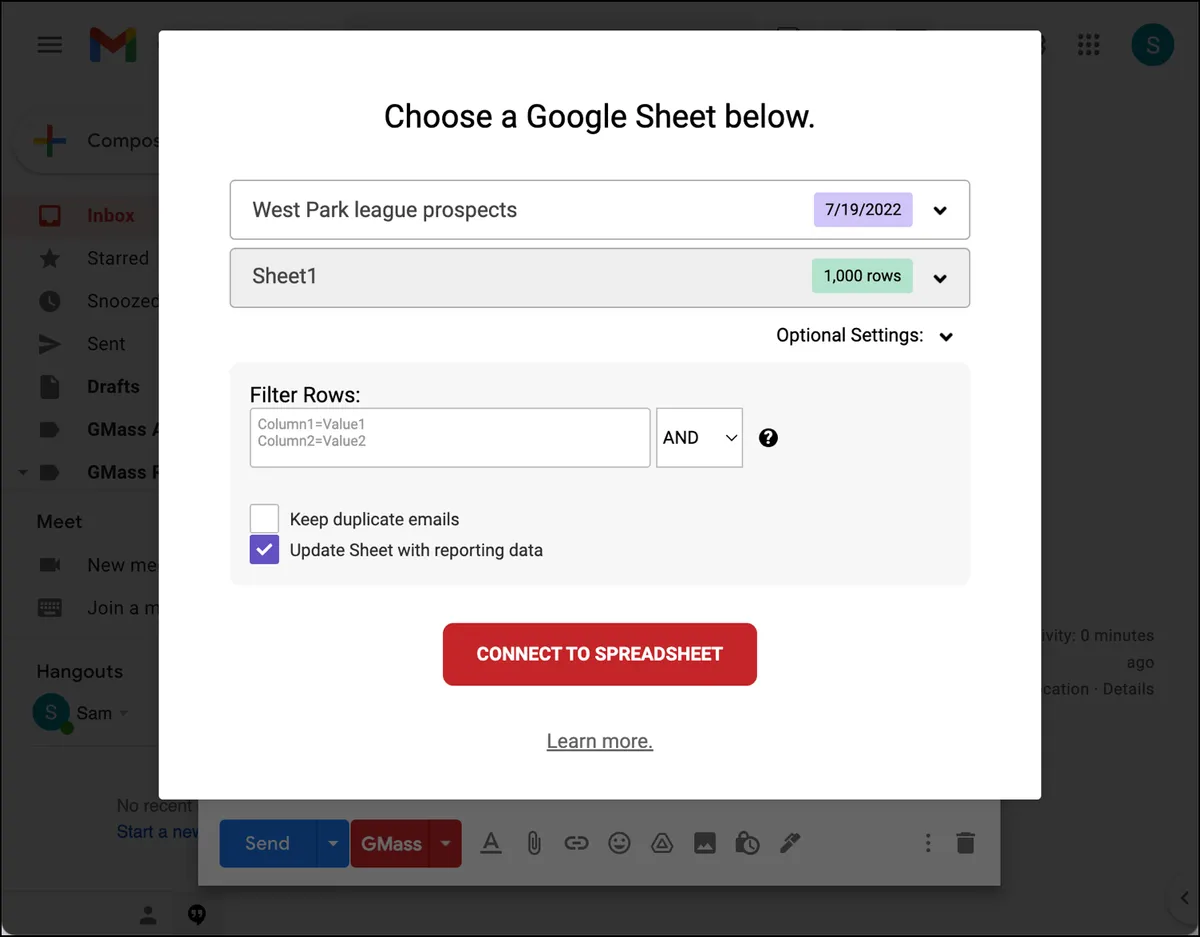Click the insert link icon
The height and width of the screenshot is (937, 1200).
coord(576,844)
